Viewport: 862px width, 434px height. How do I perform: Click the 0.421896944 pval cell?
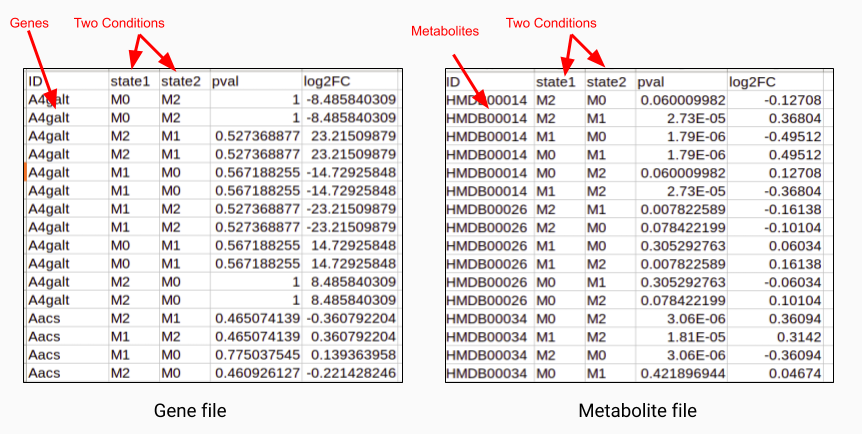coord(682,374)
